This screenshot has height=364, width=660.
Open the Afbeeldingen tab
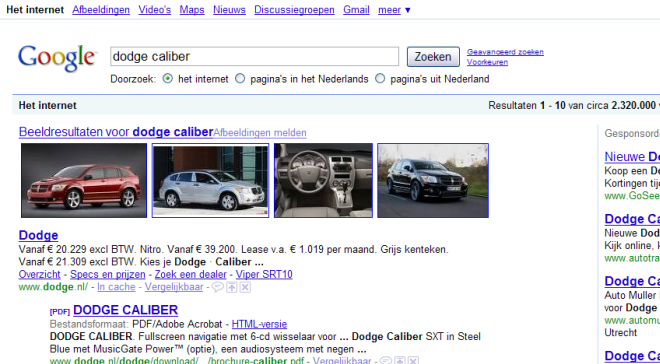[x=101, y=10]
